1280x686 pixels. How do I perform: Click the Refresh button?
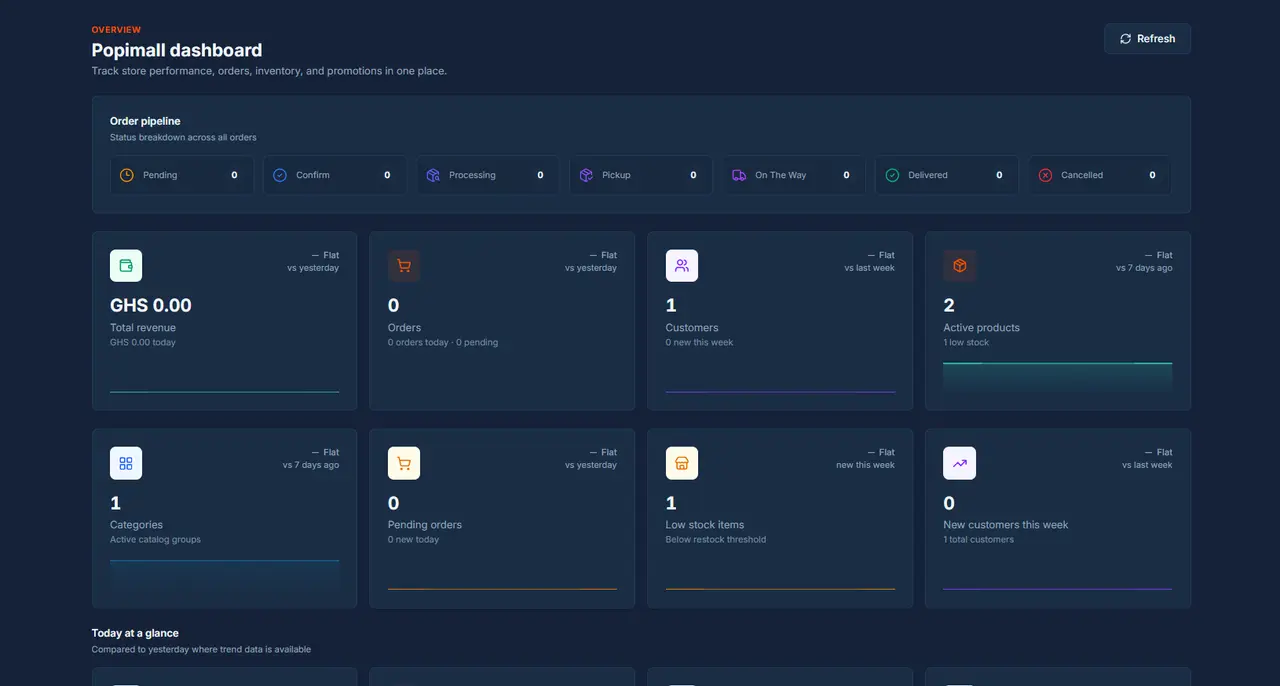[x=1147, y=39]
